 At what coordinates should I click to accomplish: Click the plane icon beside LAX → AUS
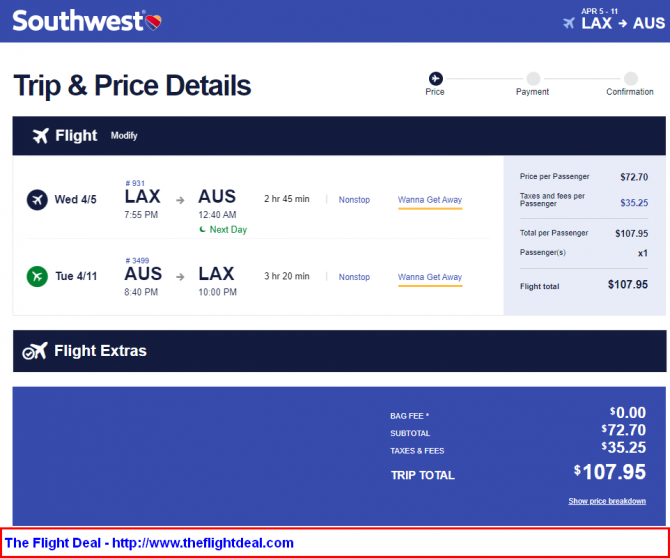(x=569, y=23)
